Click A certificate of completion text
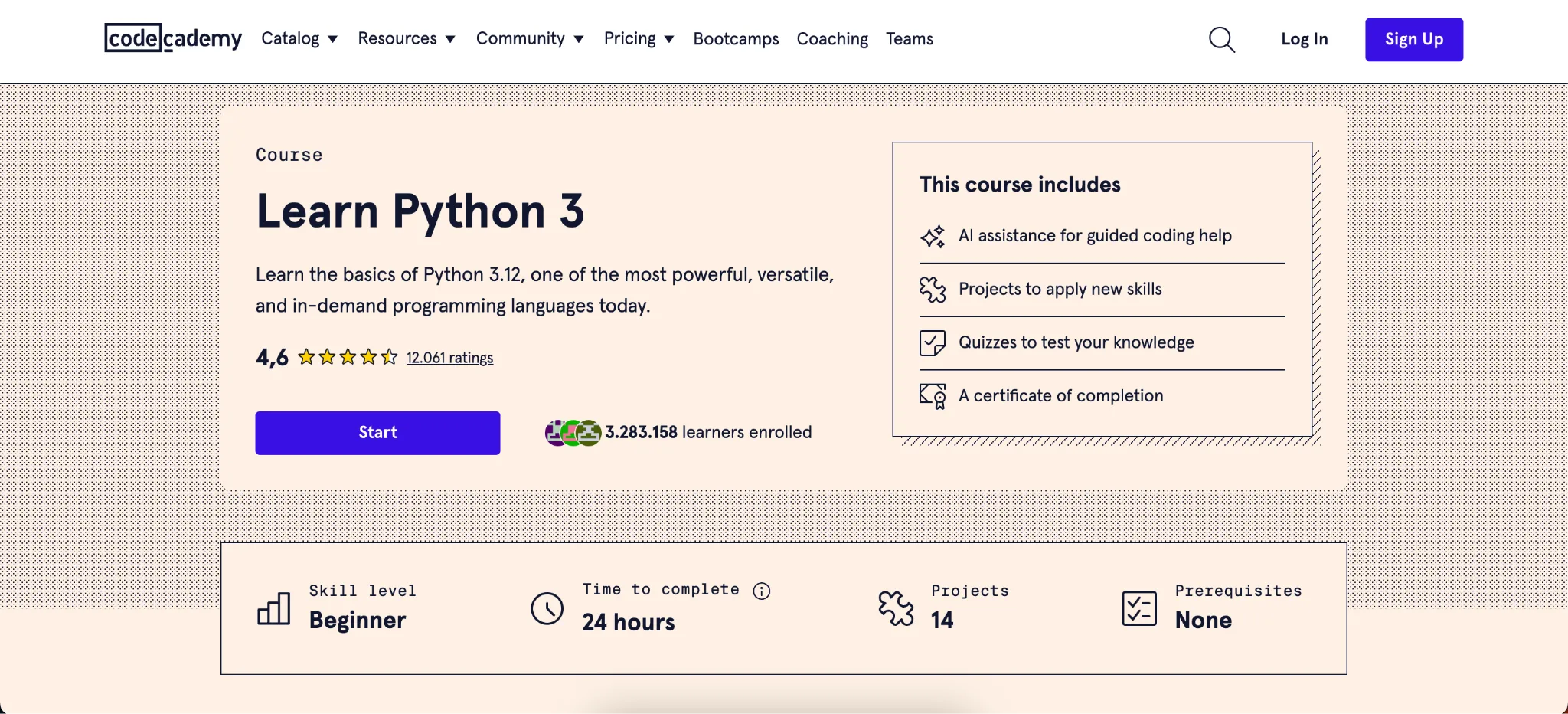Viewport: 1568px width, 714px height. tap(1061, 396)
